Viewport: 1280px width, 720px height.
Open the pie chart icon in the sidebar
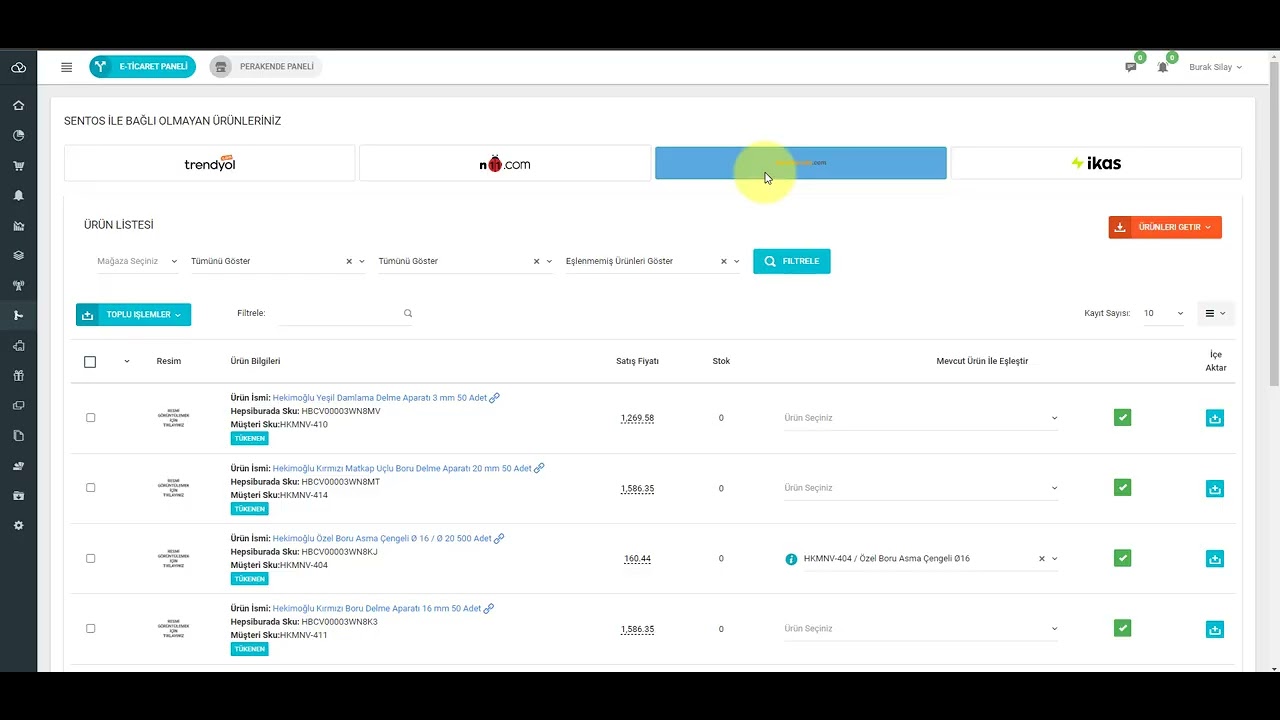[18, 135]
